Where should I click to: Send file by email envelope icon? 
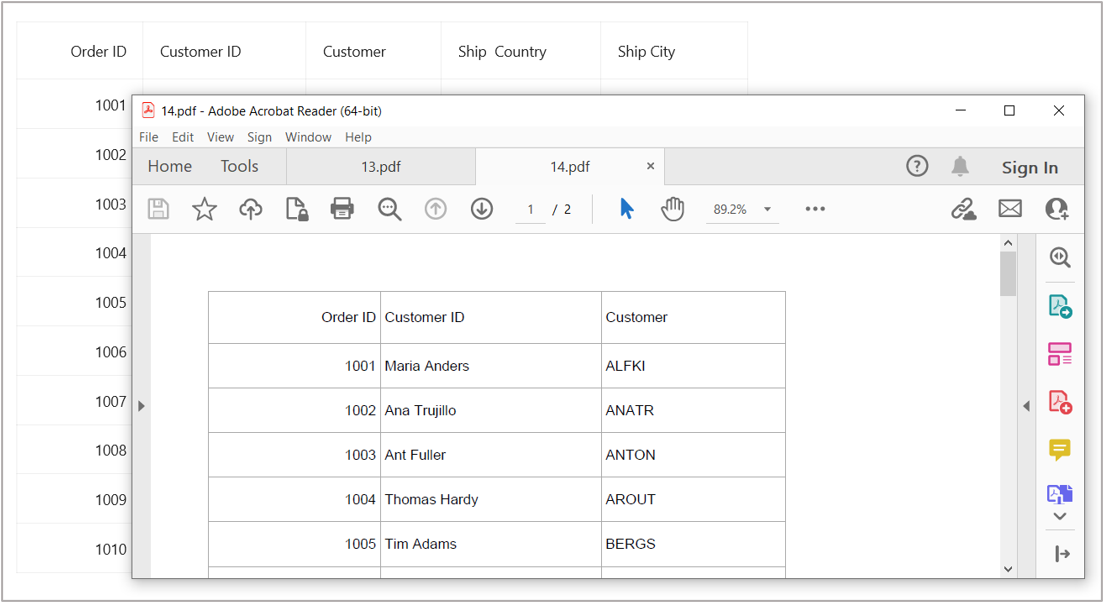tap(1010, 209)
